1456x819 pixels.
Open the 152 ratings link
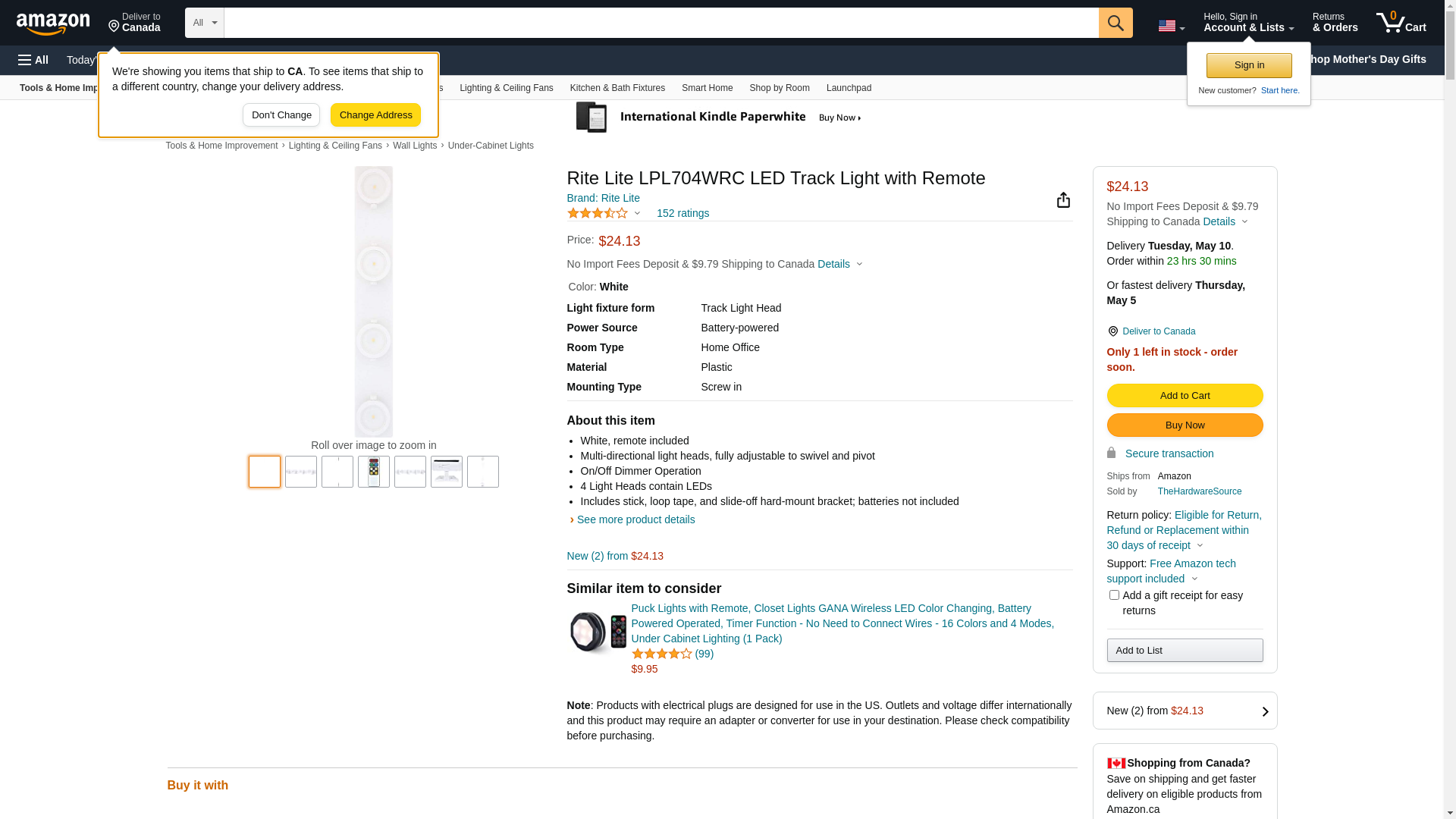click(682, 213)
